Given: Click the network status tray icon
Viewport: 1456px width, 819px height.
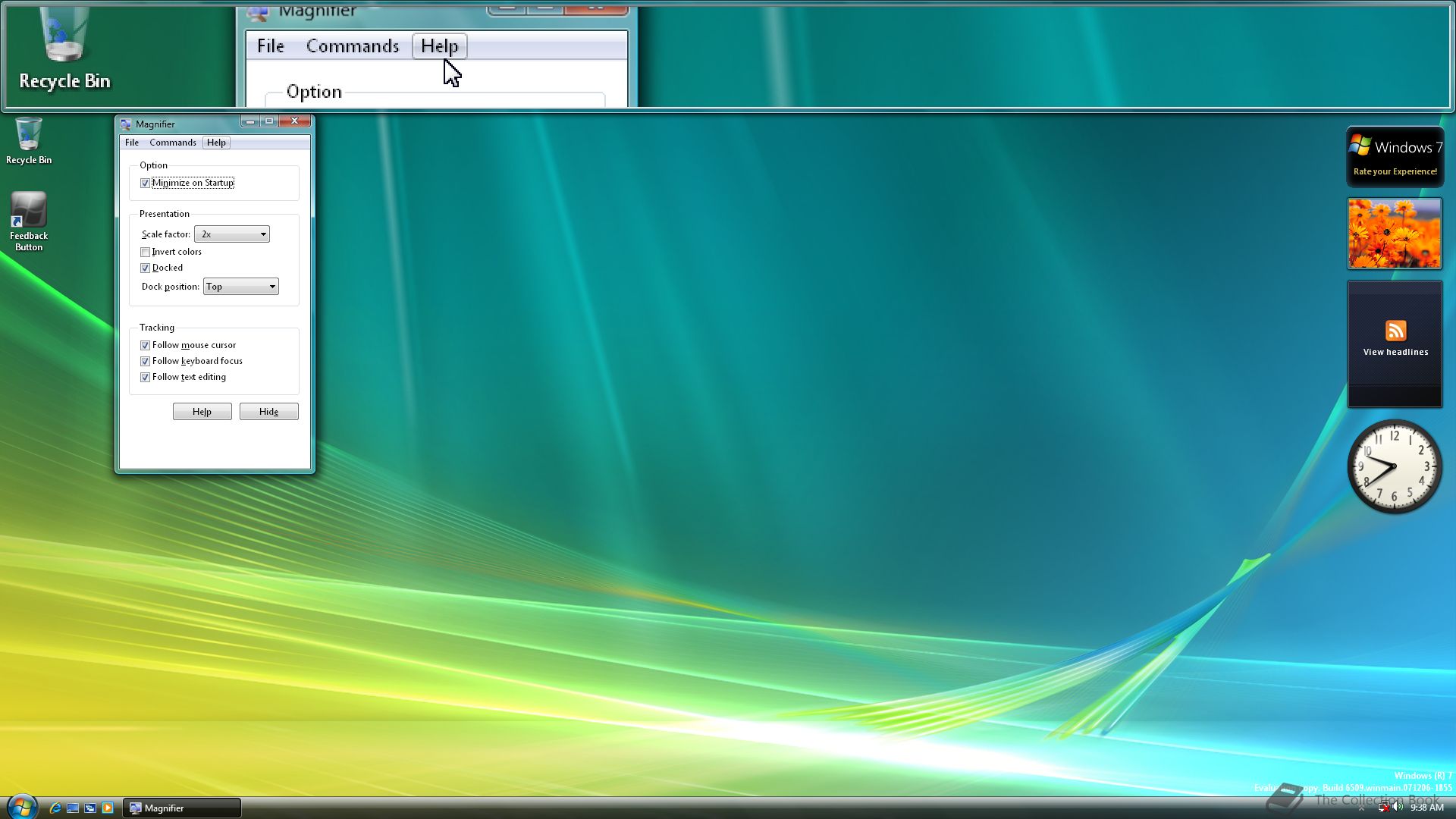Looking at the screenshot, I should click(x=1382, y=808).
